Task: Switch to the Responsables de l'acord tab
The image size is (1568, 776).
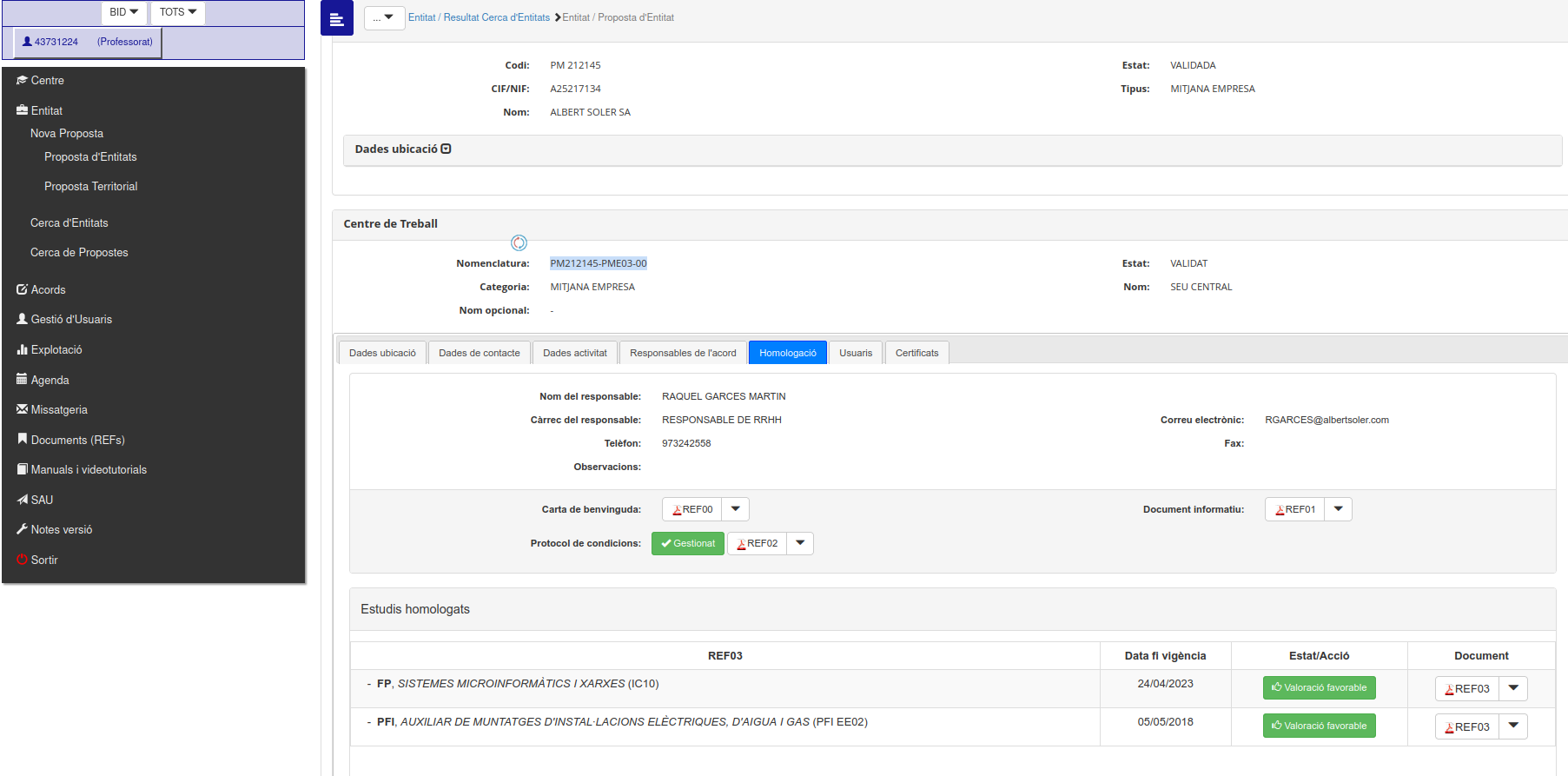Action: [x=683, y=353]
